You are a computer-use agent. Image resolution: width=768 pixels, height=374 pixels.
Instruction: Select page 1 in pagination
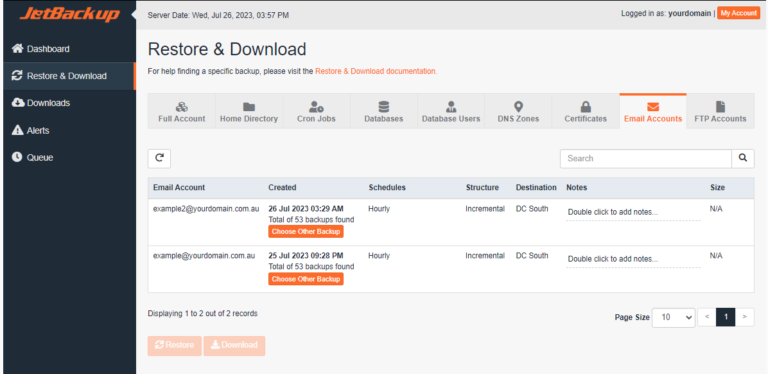[725, 317]
